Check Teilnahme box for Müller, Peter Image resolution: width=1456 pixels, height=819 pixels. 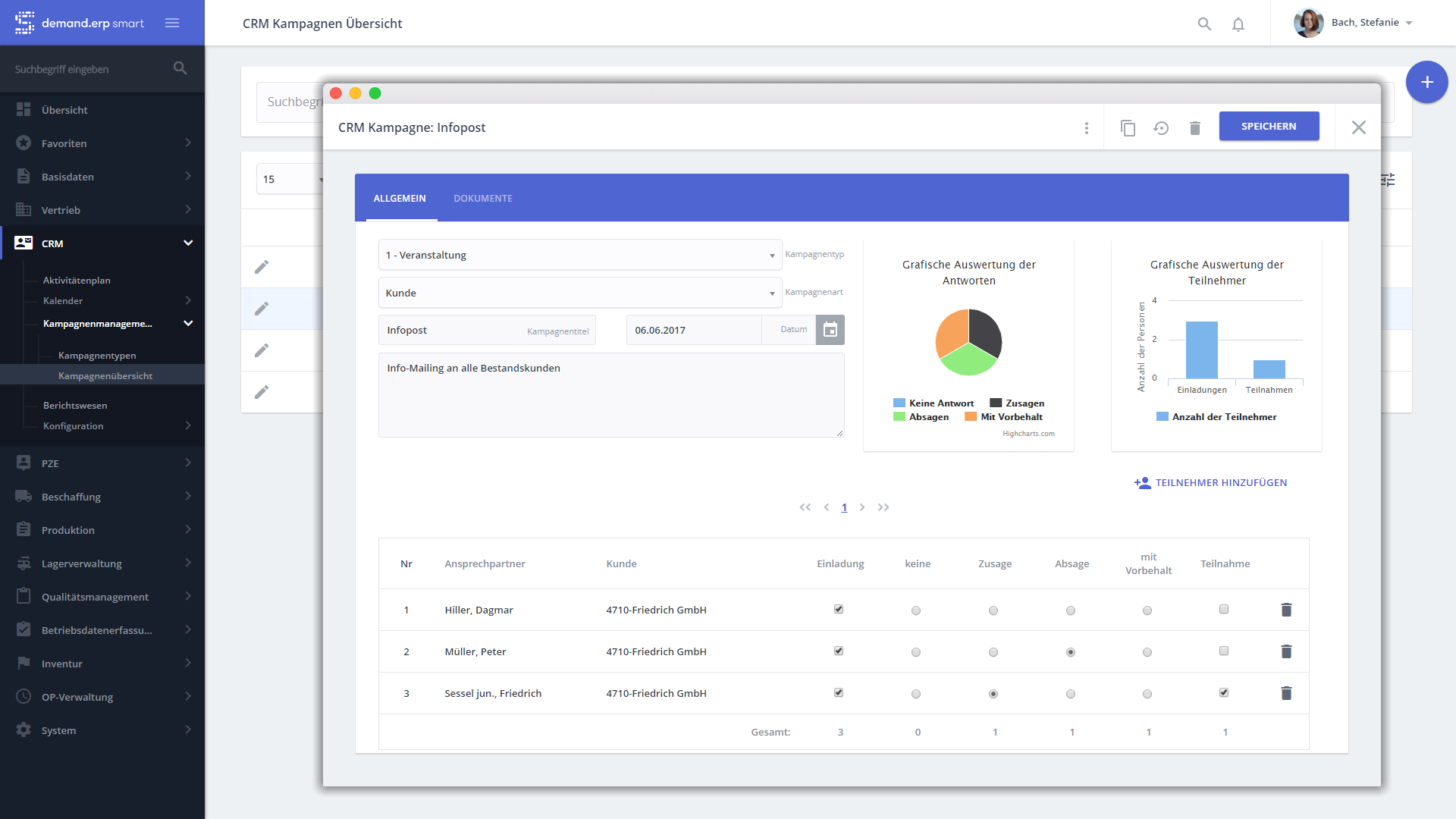click(1224, 651)
